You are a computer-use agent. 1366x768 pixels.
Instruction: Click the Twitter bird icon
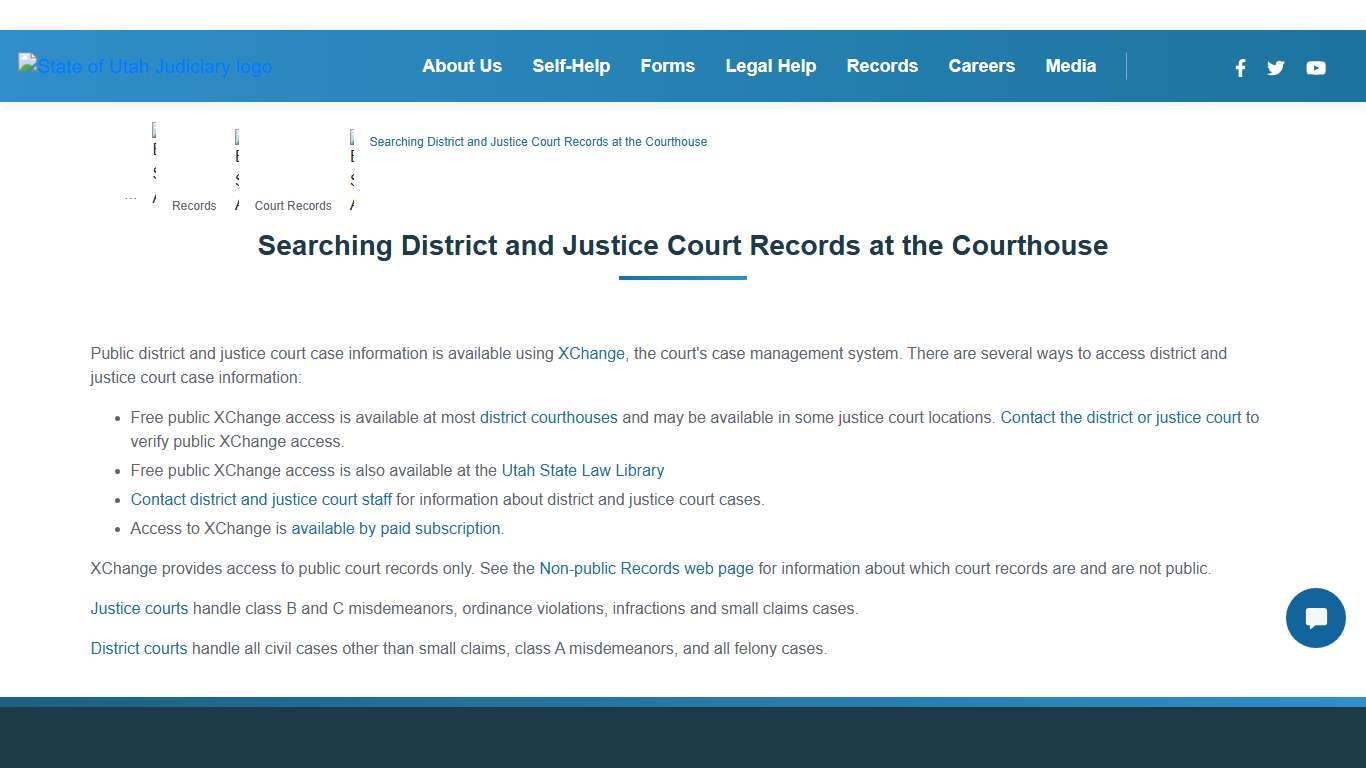coord(1275,68)
